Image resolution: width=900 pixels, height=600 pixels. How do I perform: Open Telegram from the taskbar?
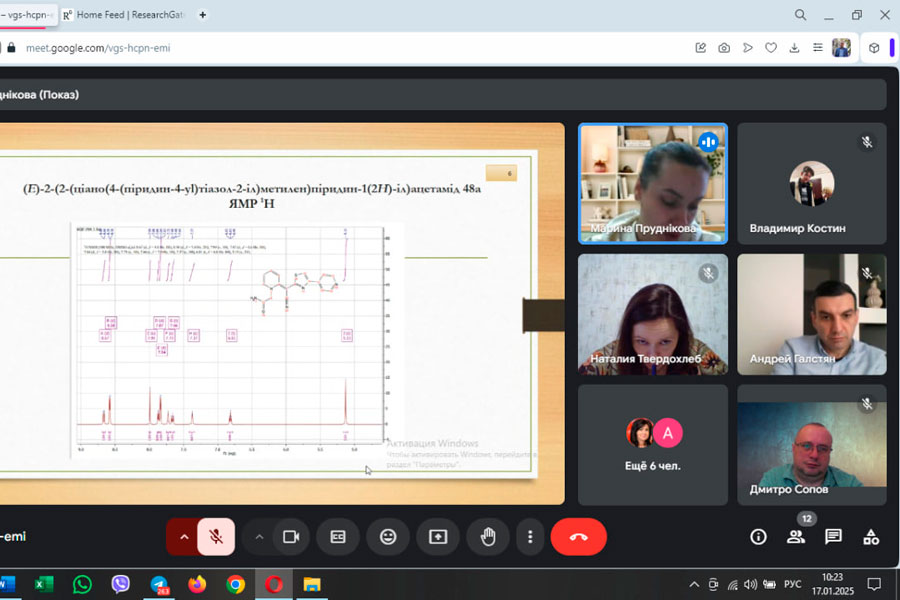point(159,584)
